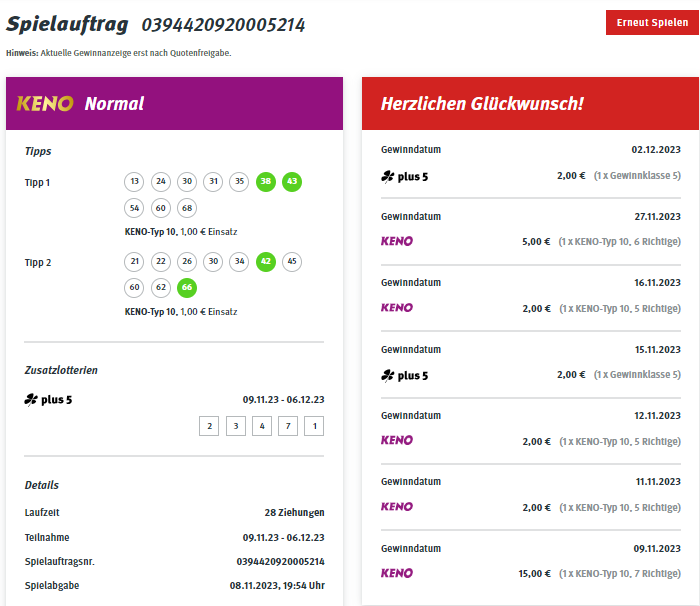700x606 pixels.
Task: Click the KENO logo in purple header
Action: click(45, 104)
